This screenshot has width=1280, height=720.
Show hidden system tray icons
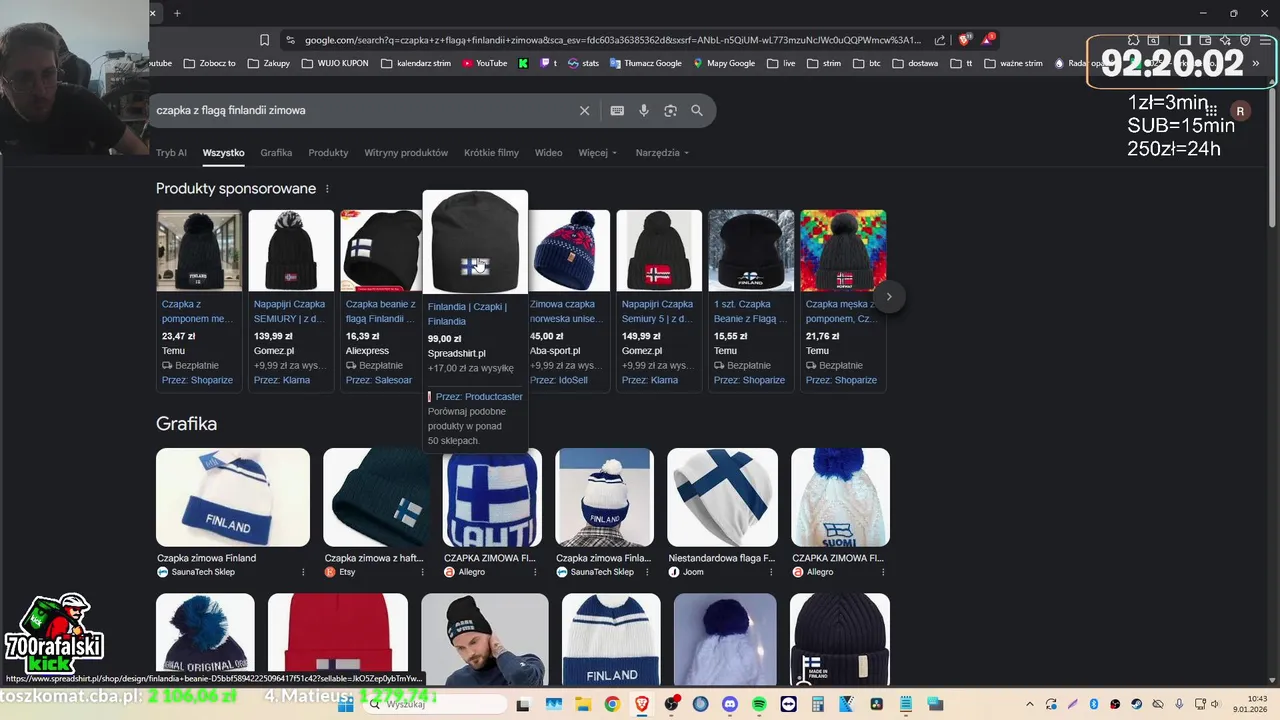click(1032, 704)
